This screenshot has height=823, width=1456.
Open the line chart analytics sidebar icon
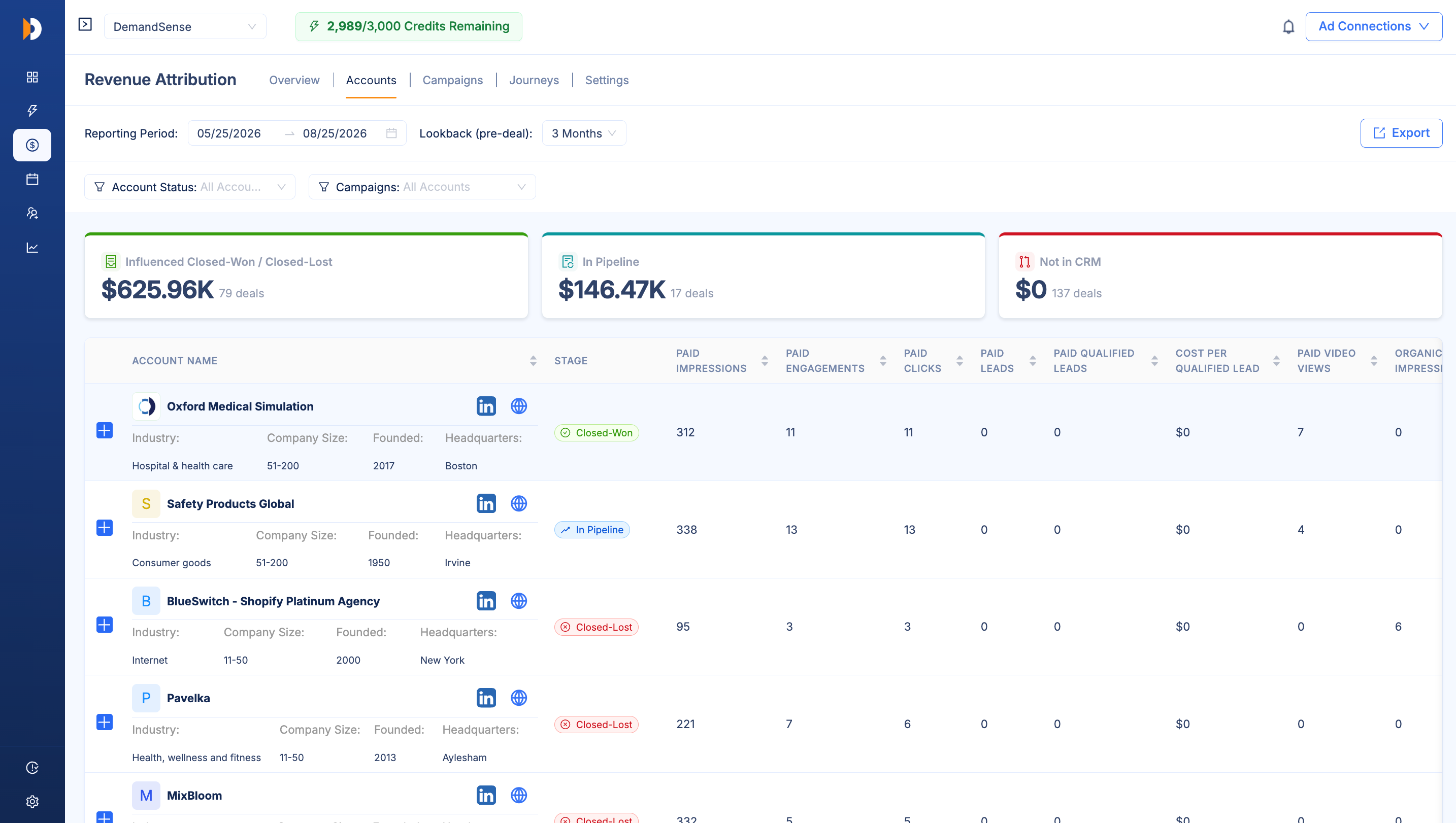32,248
